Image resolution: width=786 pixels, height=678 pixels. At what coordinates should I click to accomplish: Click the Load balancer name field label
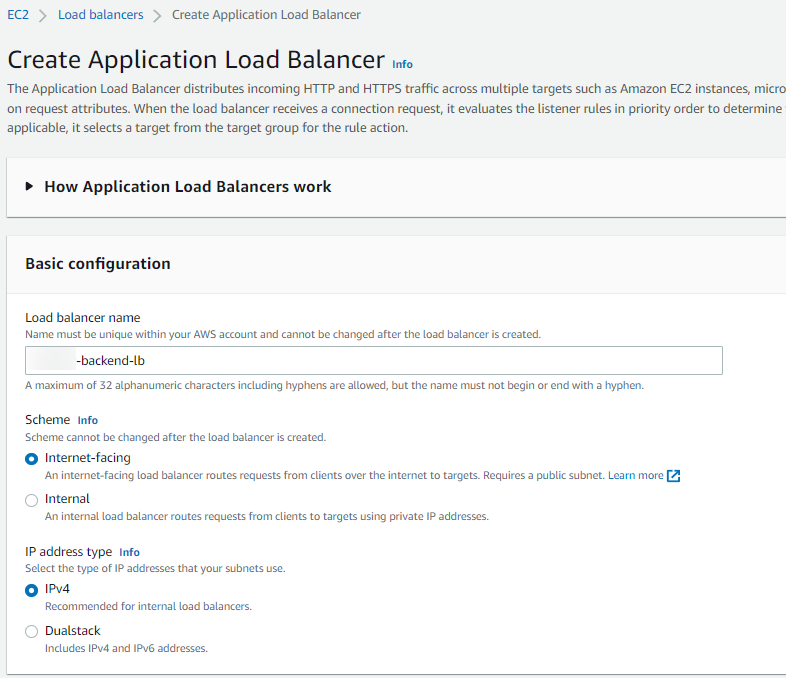[83, 318]
